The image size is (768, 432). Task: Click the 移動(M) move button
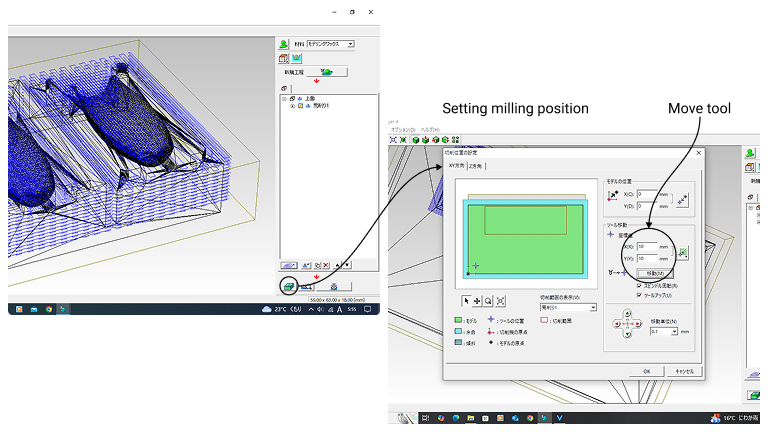coord(655,273)
